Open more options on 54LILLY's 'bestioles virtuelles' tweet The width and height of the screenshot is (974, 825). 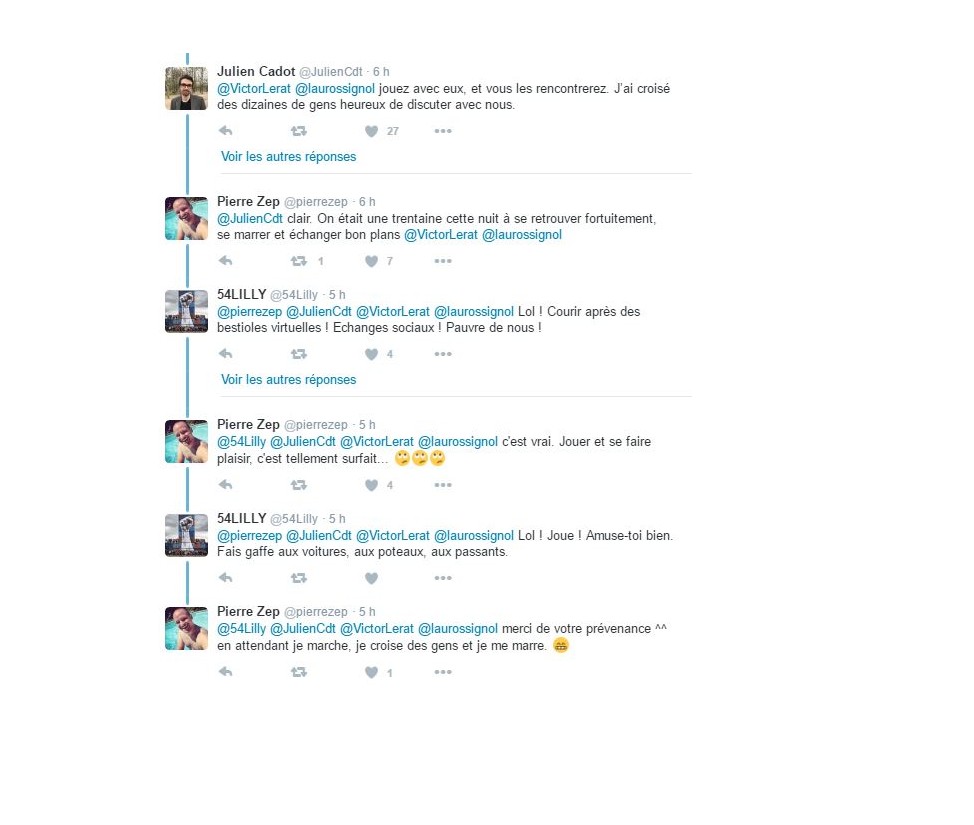443,354
